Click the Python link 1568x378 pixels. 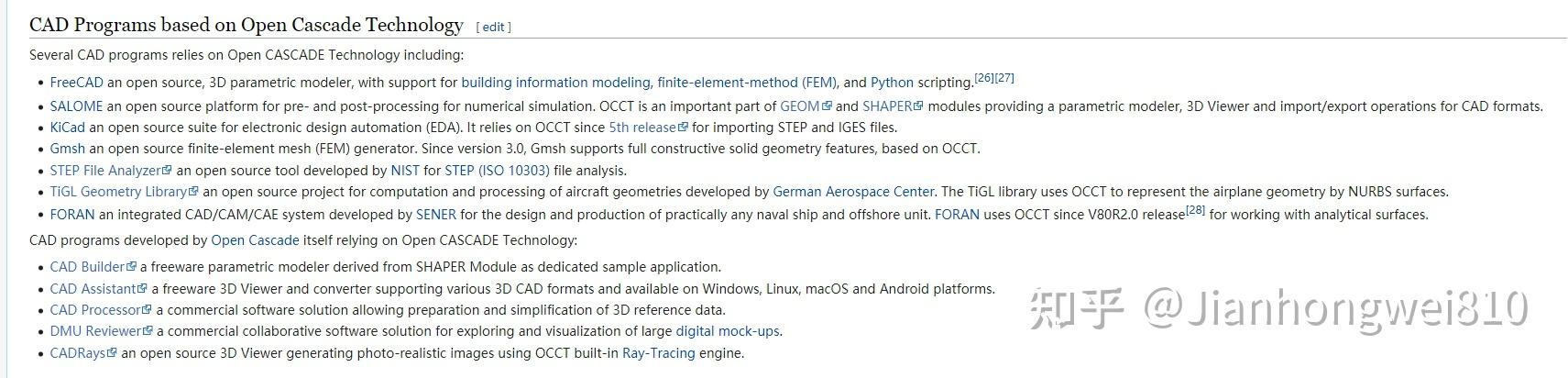coord(892,83)
